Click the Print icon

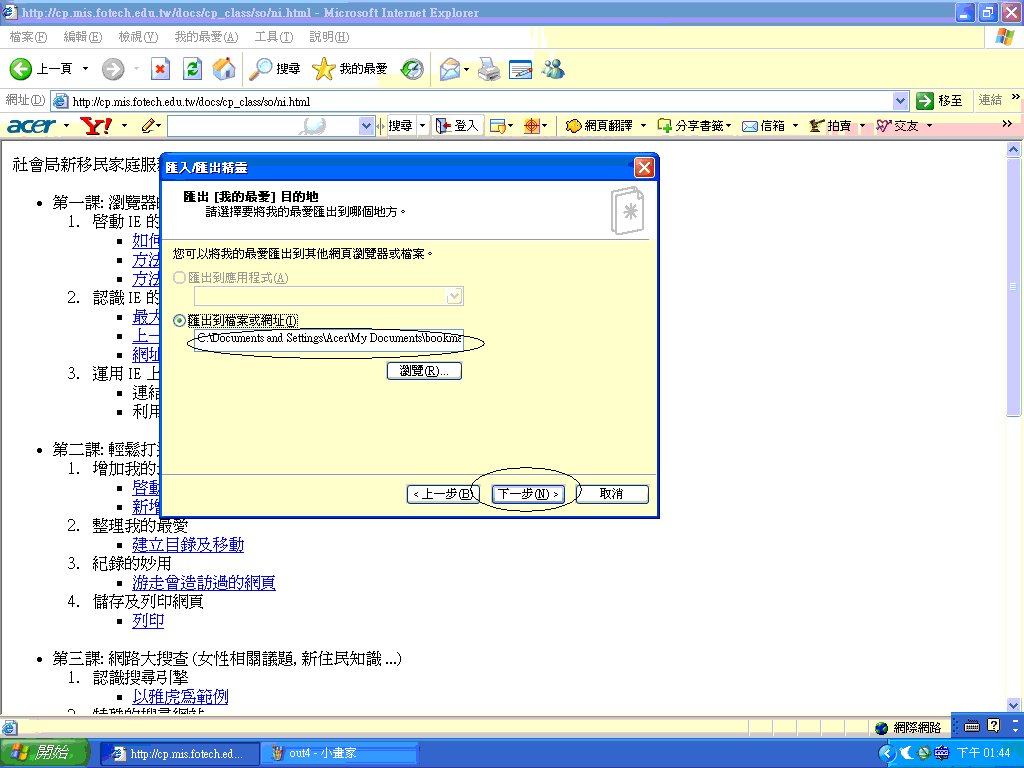pyautogui.click(x=488, y=69)
